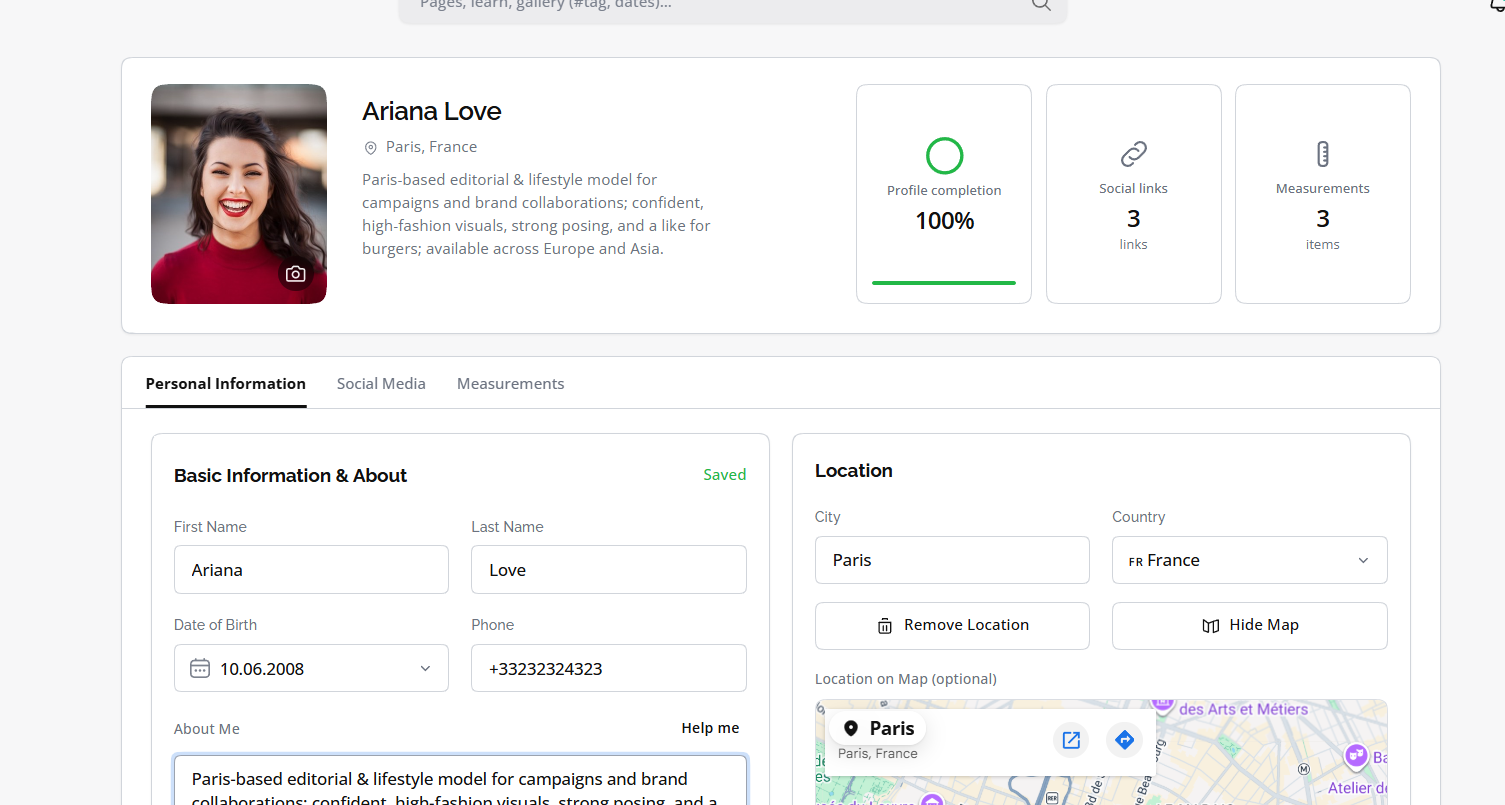Switch to the Personal Information tab

click(226, 383)
